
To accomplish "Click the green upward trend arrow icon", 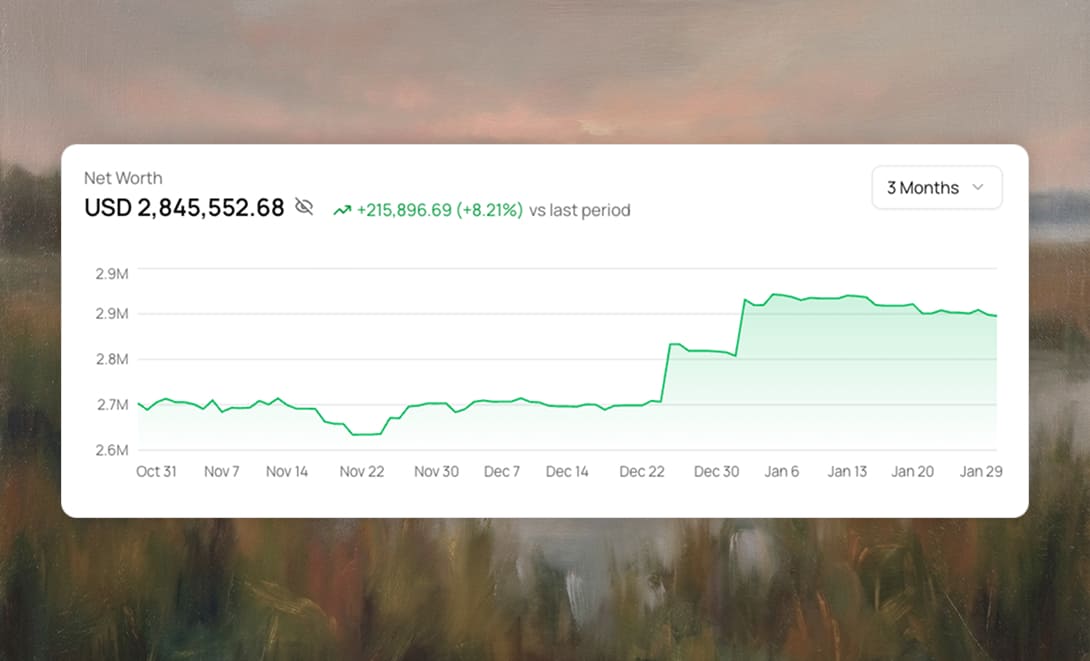I will [x=340, y=210].
